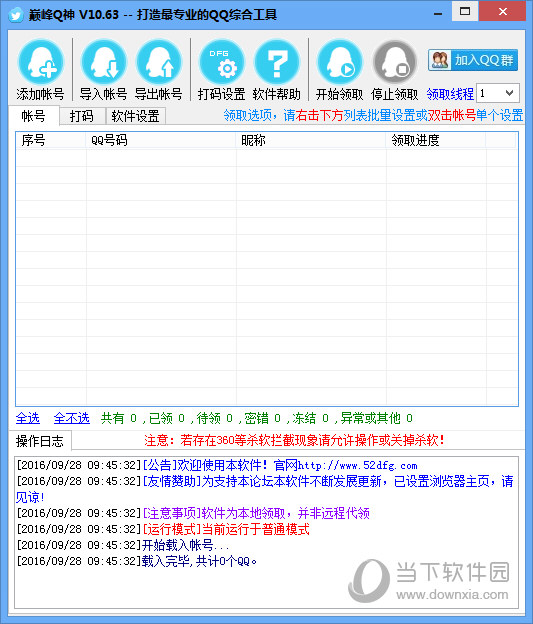
Task: Switch to the 软件设置 tab
Action: coord(135,116)
